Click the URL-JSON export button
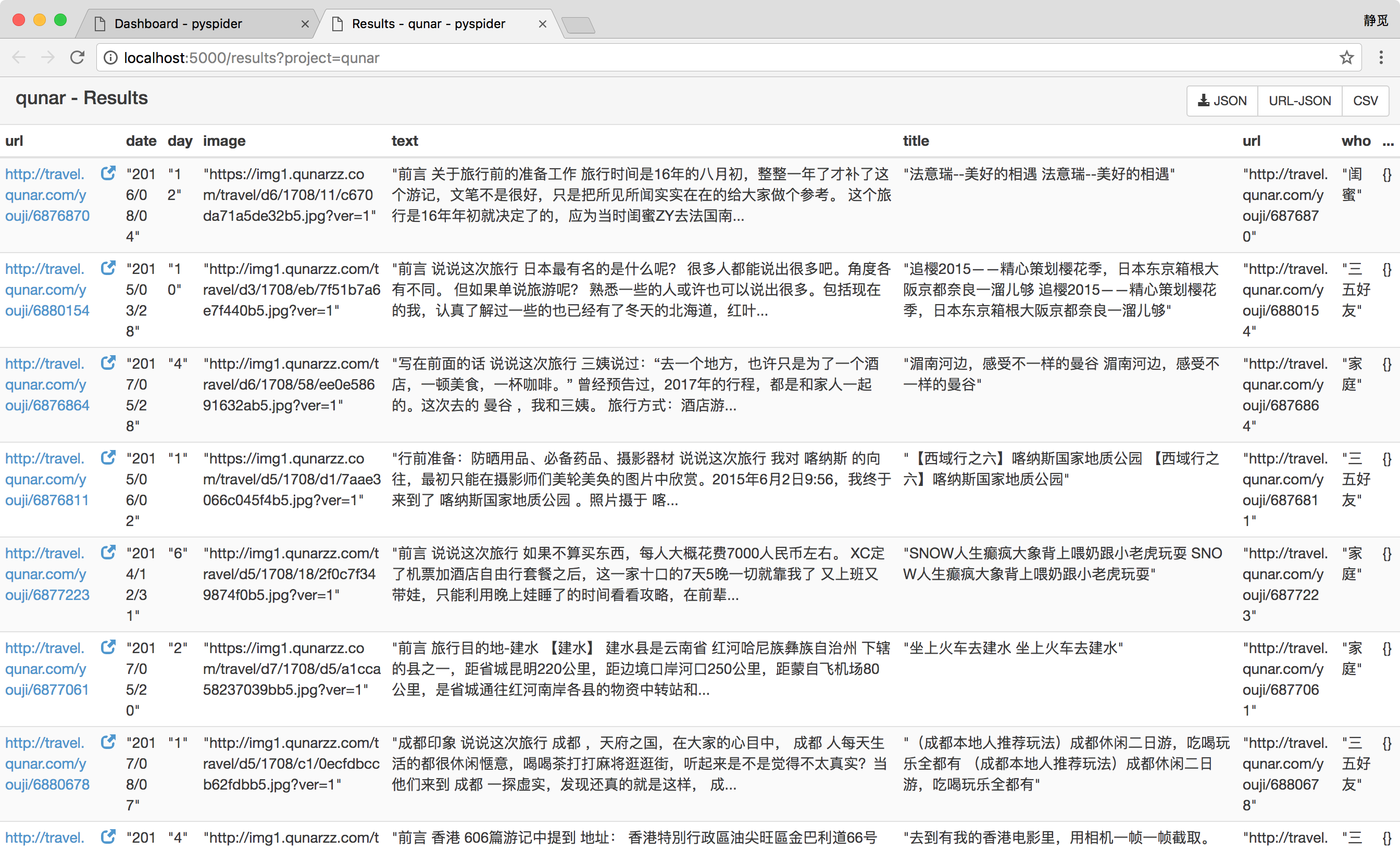 (1299, 101)
